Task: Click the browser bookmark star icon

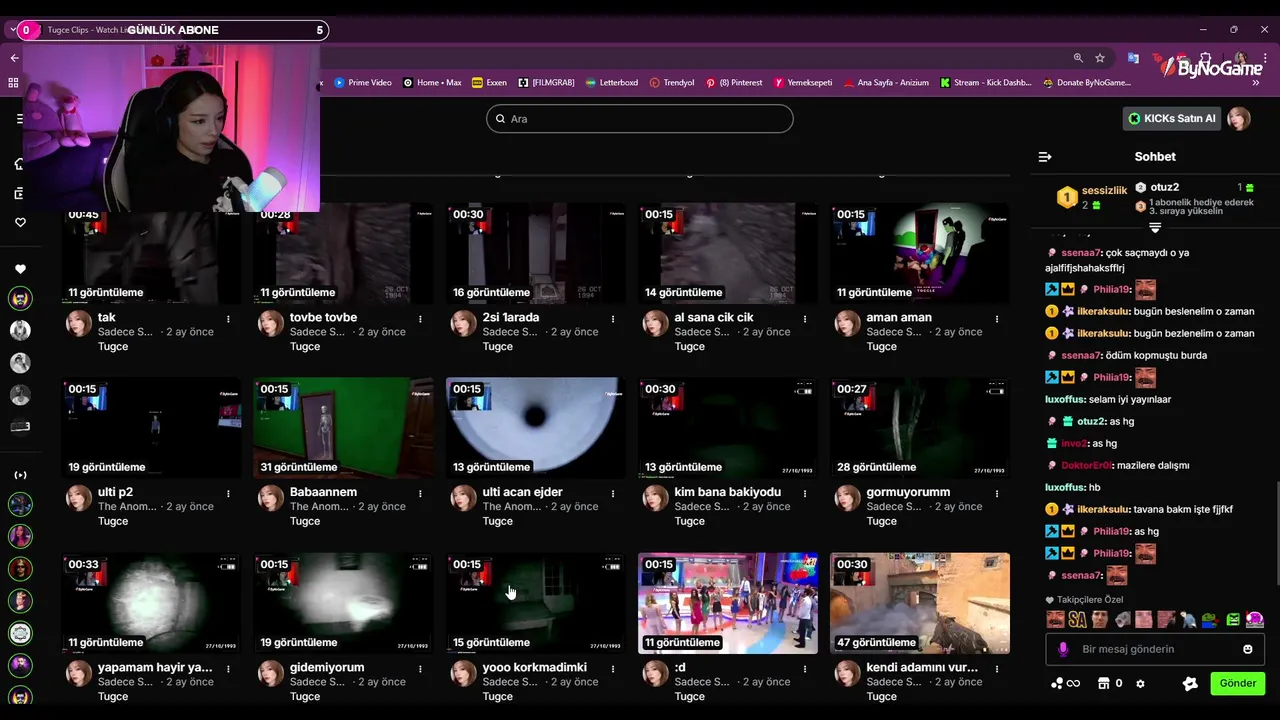Action: point(1100,58)
